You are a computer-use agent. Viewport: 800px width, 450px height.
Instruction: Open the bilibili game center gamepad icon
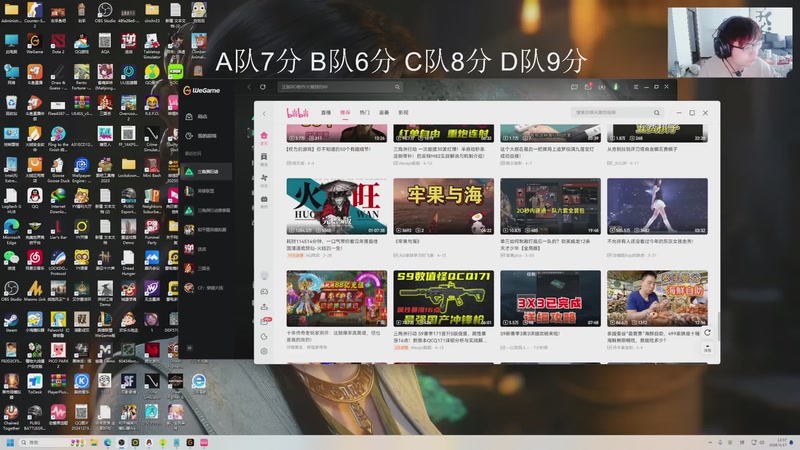click(264, 291)
